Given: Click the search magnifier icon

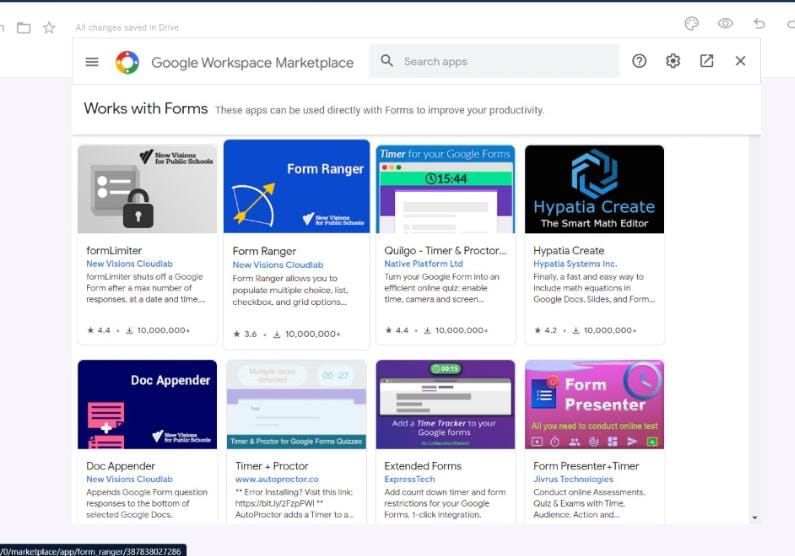Looking at the screenshot, I should click(387, 61).
